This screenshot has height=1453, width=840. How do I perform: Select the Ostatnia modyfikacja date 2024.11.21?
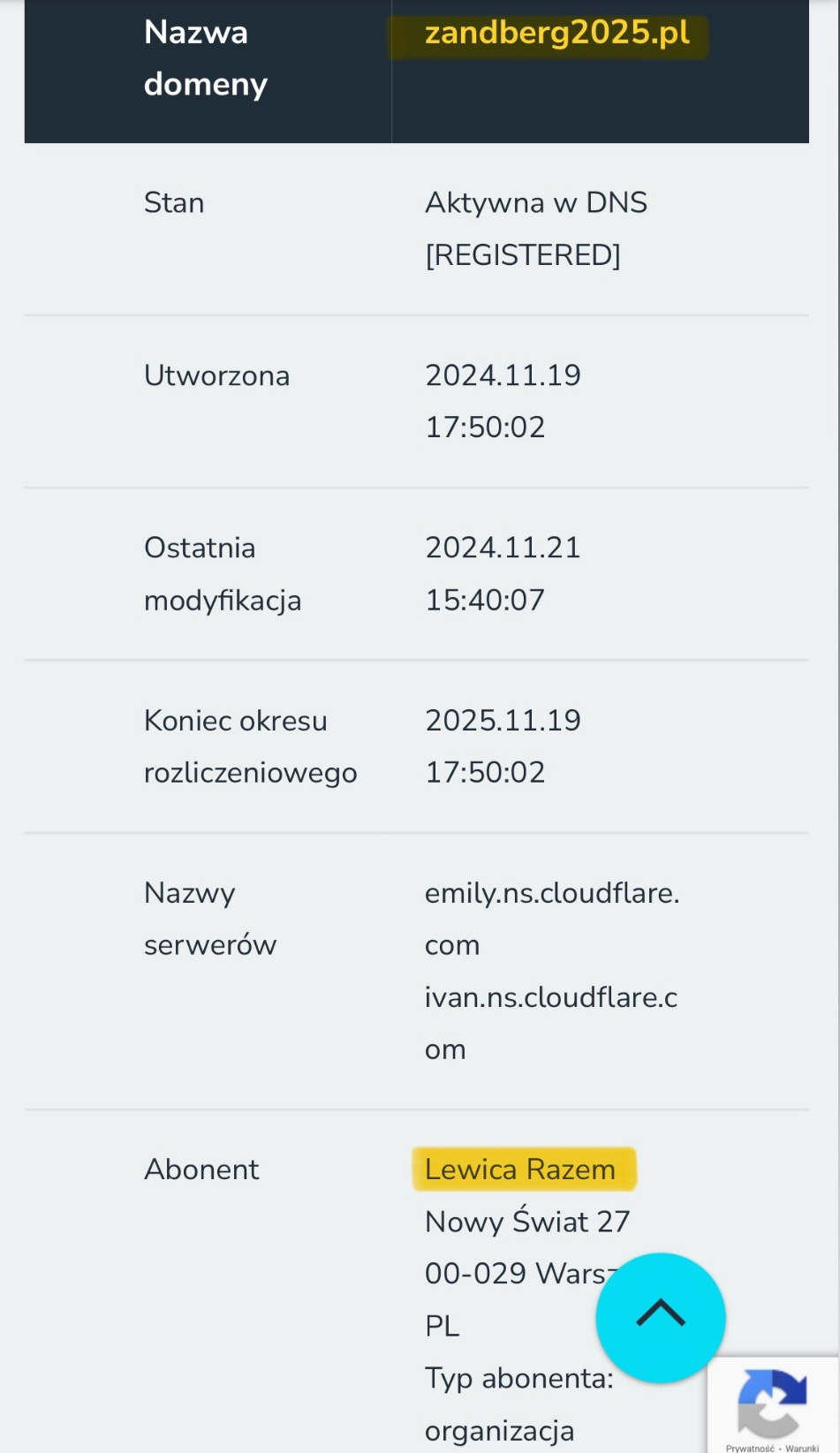(503, 547)
